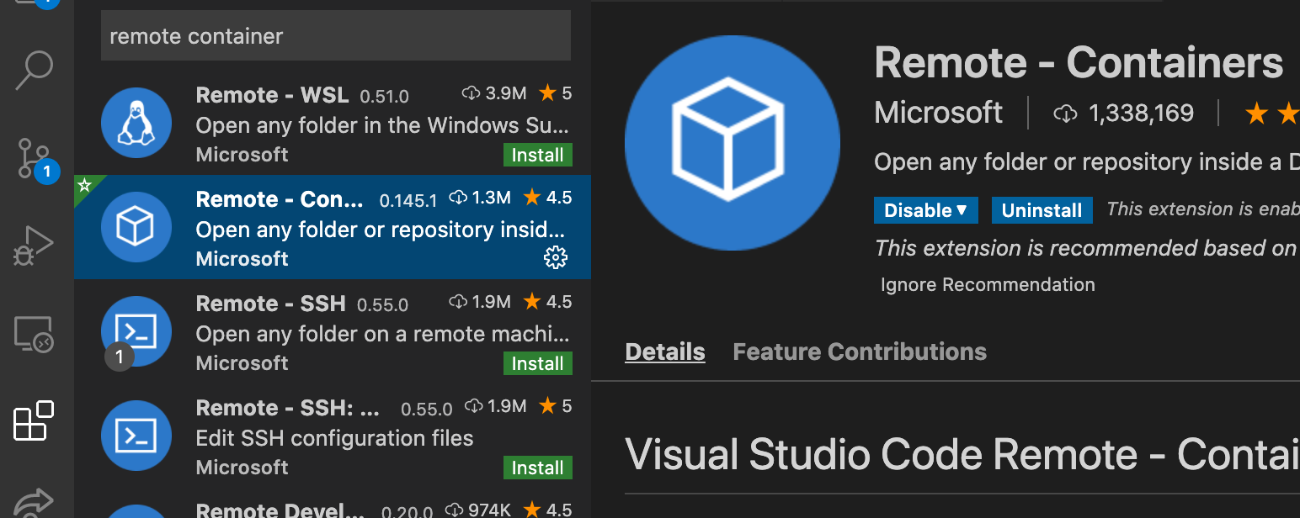This screenshot has height=518, width=1300.
Task: Install the Remote - SSH extension
Action: (537, 364)
